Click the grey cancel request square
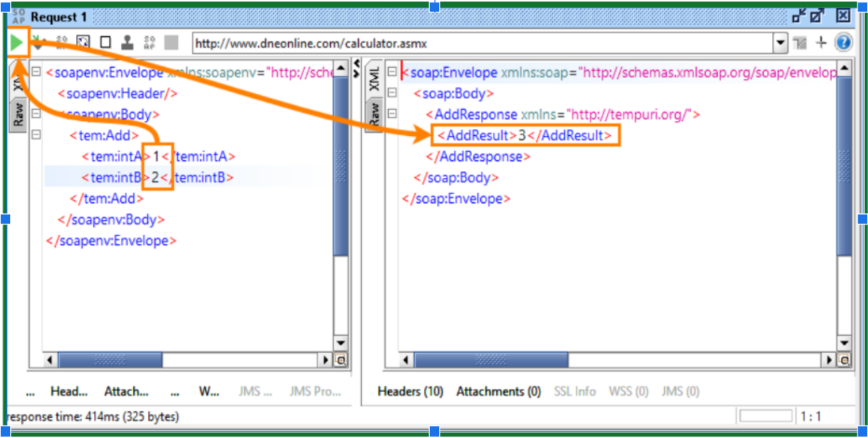Screen dimensions: 868x438 171,43
